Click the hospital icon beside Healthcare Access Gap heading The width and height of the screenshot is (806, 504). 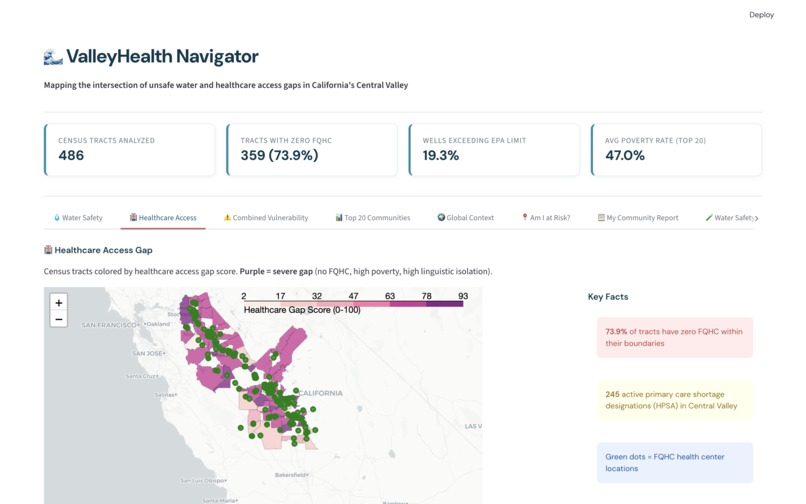click(x=48, y=250)
